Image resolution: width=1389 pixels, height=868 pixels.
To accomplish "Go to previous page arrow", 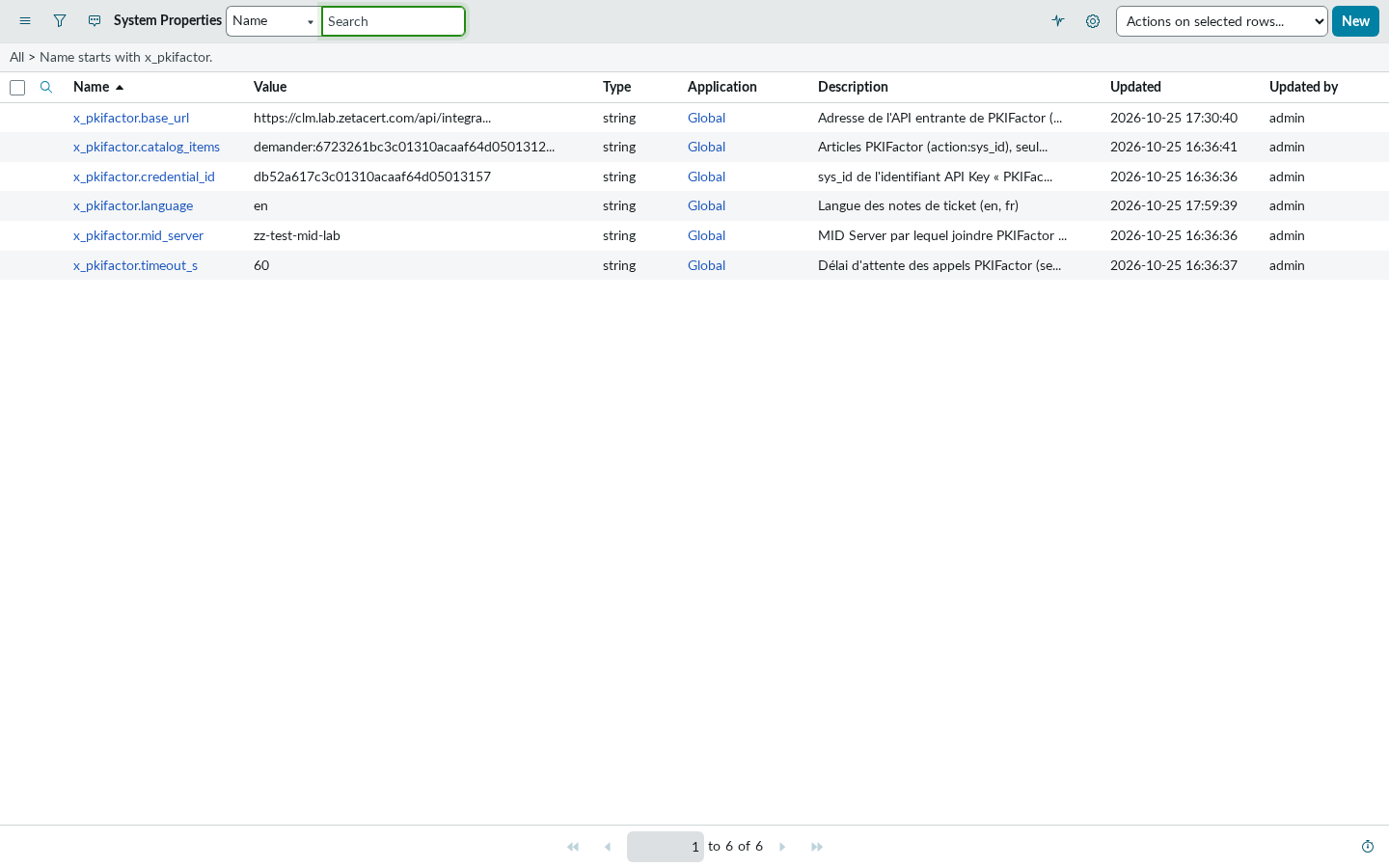I will click(608, 847).
